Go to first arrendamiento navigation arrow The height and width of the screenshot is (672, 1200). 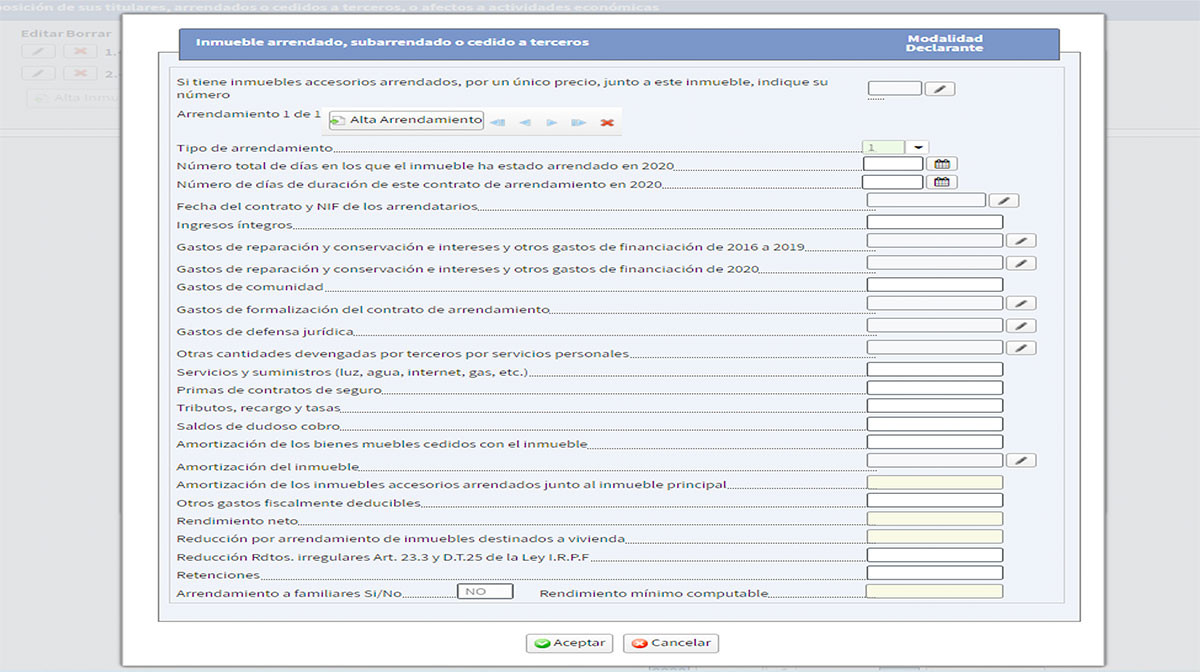click(497, 122)
